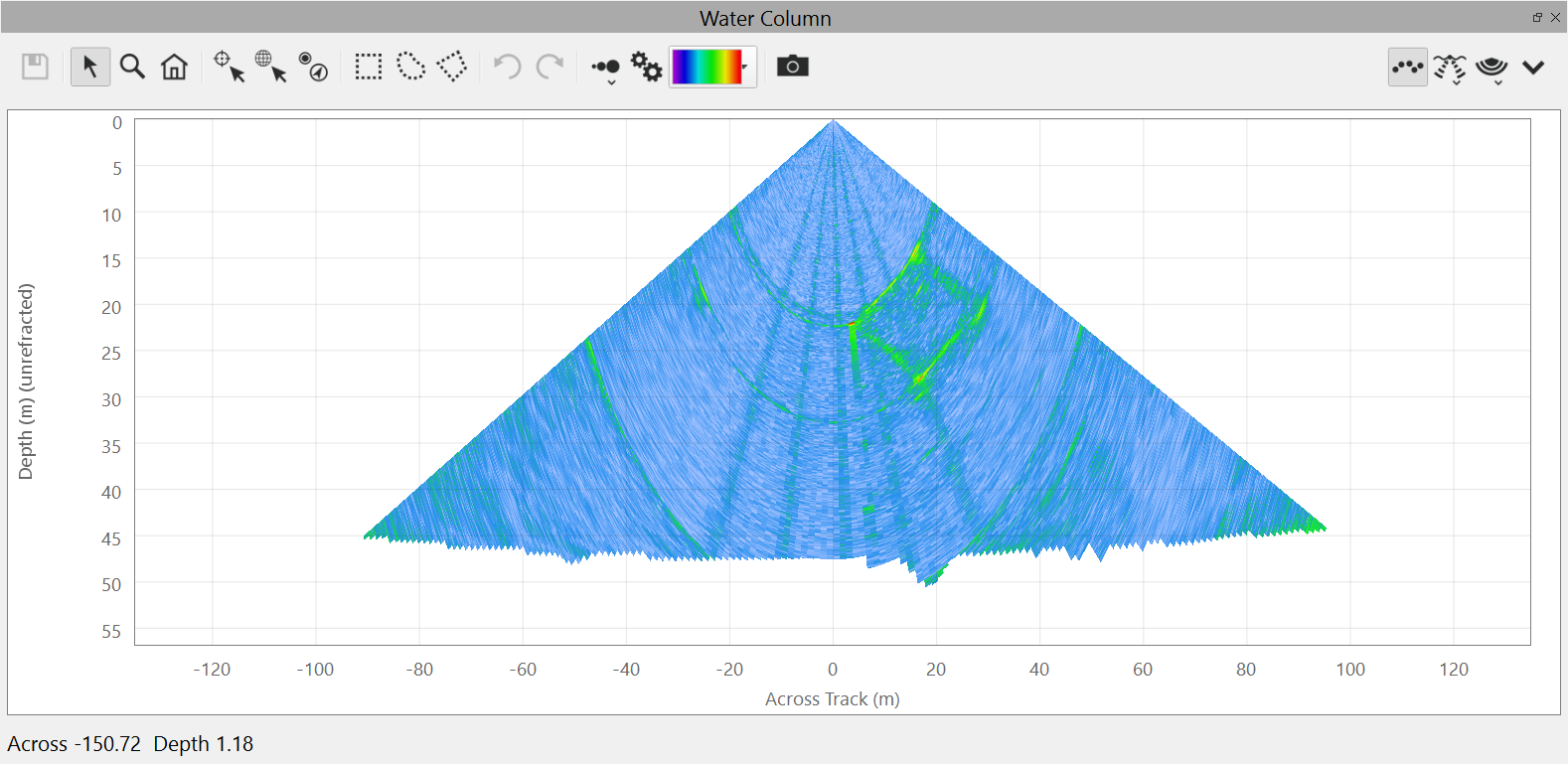Activate the magnifier zoom tool
The width and height of the screenshot is (1568, 764).
[x=132, y=67]
